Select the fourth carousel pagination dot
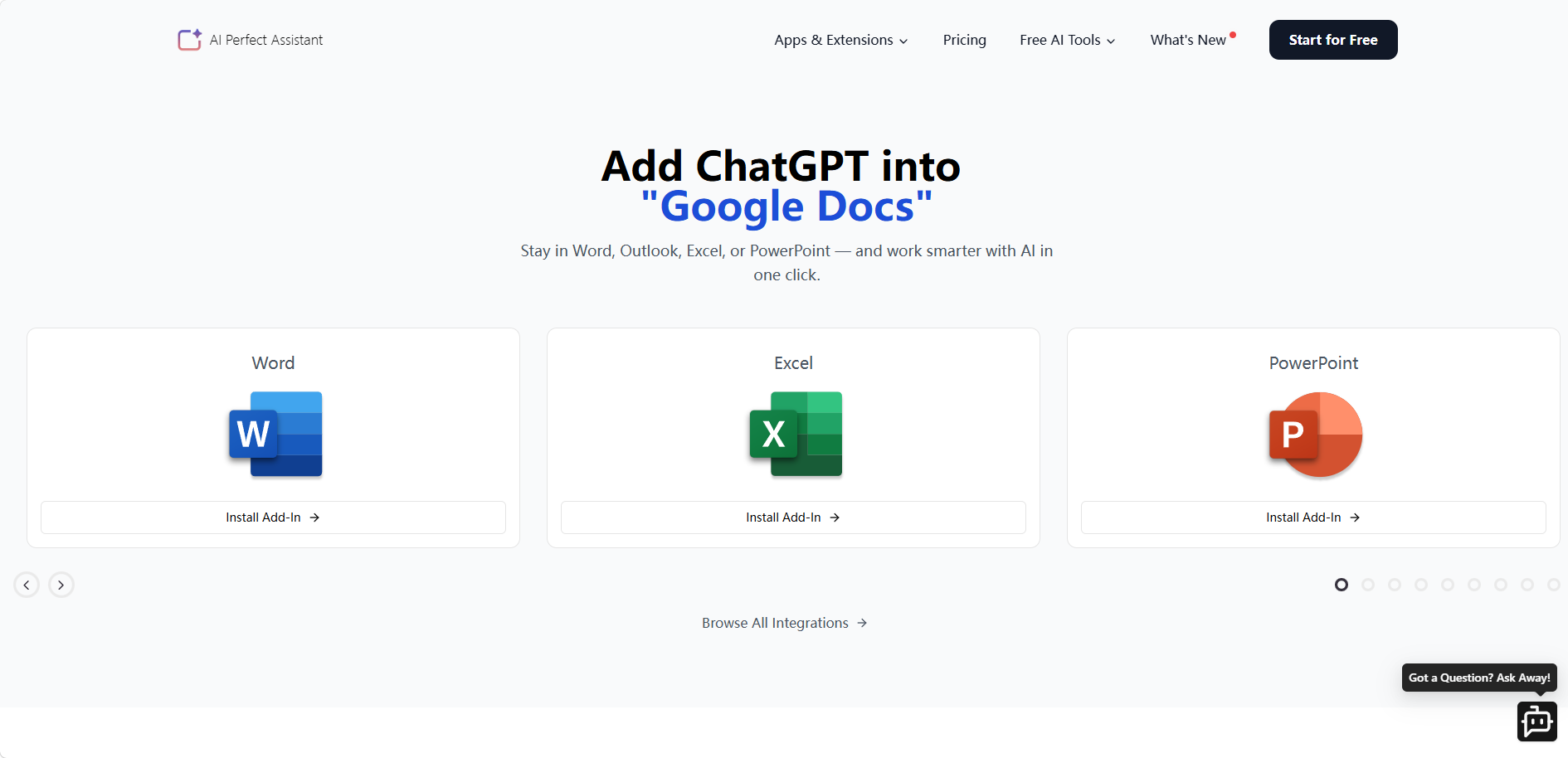This screenshot has height=758, width=1568. [1421, 585]
